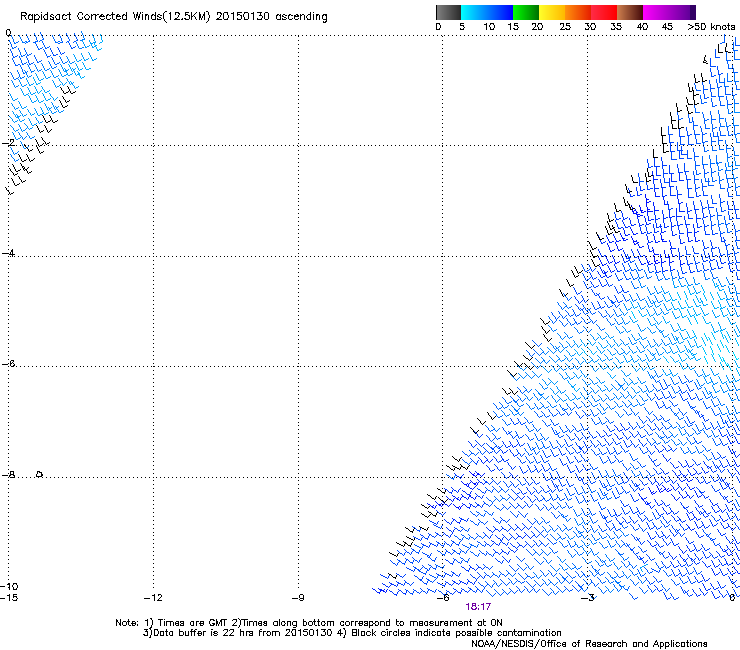
Task: Click the brown 35-40 knots color segment
Action: pyautogui.click(x=630, y=12)
